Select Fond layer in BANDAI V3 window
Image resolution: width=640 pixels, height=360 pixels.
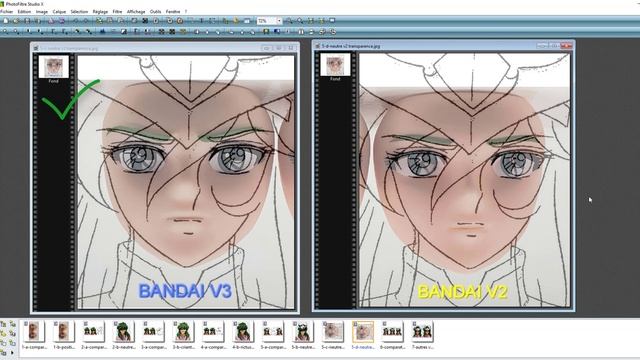(x=53, y=69)
